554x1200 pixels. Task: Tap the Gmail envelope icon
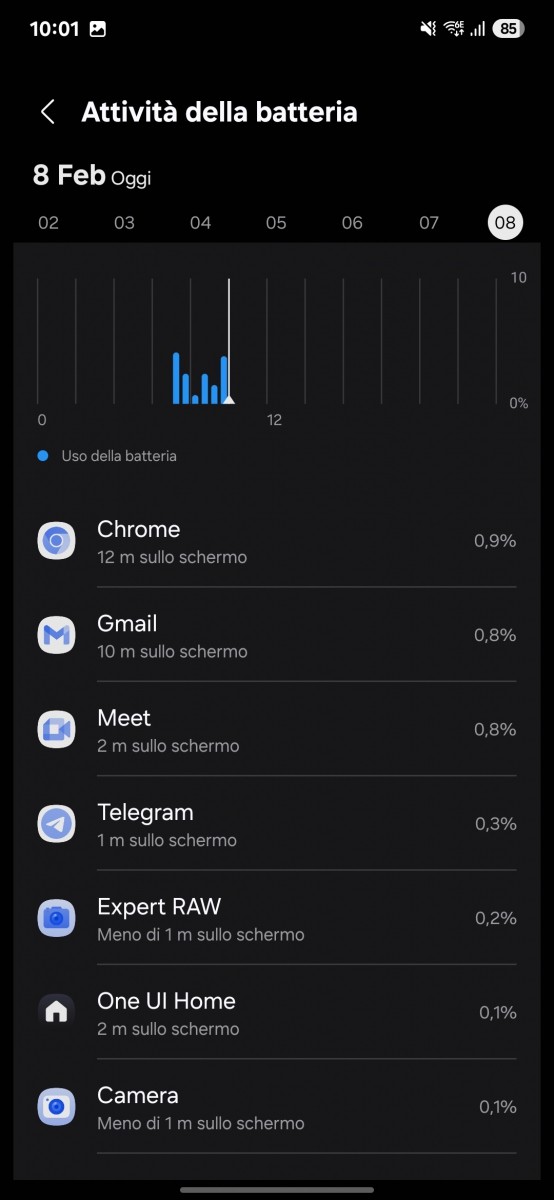(56, 636)
